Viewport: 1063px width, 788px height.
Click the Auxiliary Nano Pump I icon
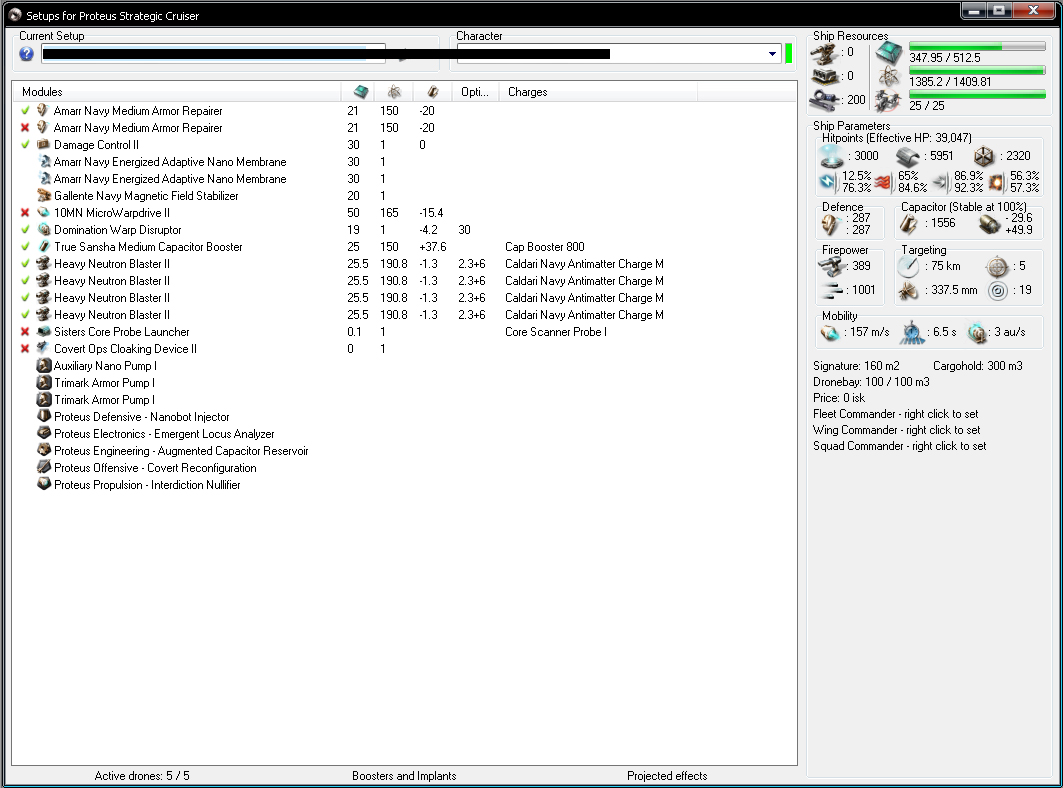click(43, 366)
